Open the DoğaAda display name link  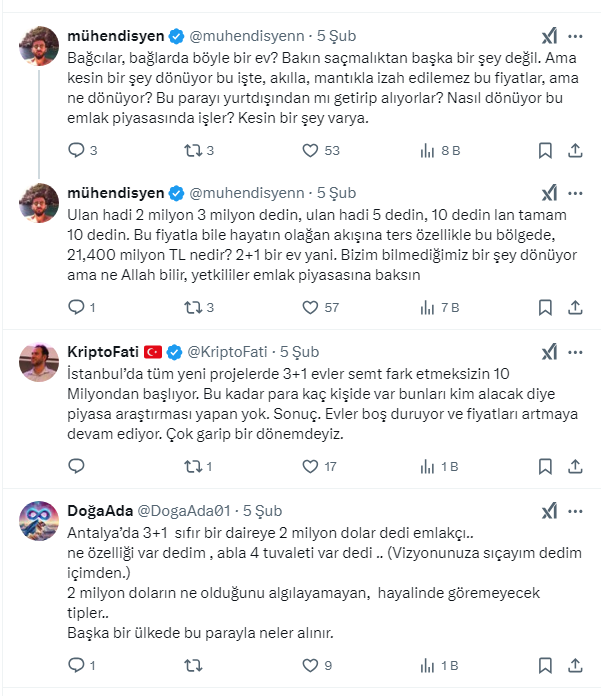98,510
